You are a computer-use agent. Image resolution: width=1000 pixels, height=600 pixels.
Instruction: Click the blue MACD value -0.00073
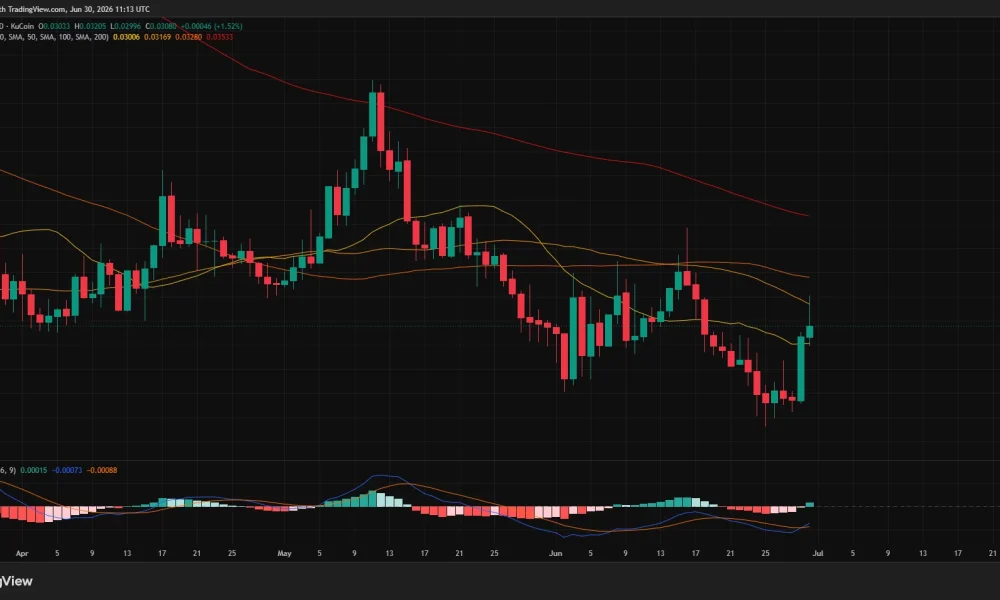click(67, 470)
